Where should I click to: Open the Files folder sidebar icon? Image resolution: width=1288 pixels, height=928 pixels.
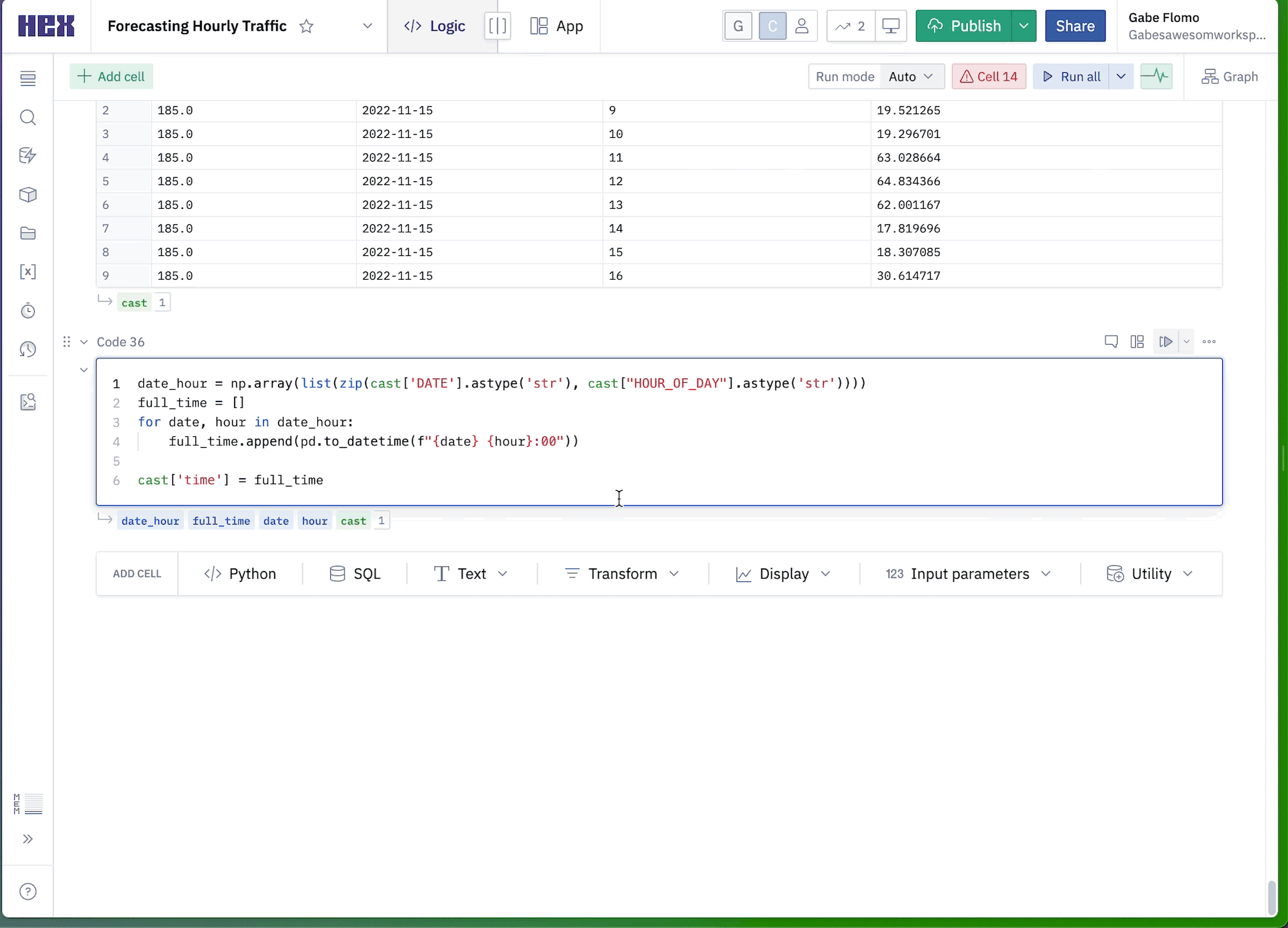point(28,233)
